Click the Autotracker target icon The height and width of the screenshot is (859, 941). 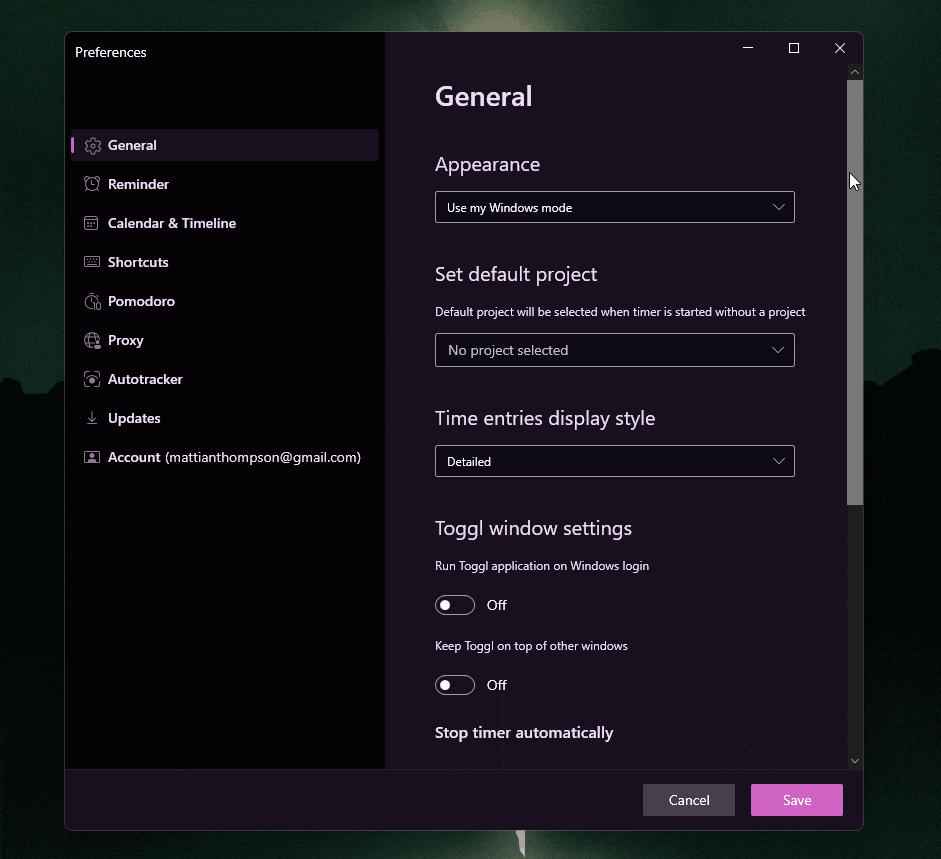[92, 379]
